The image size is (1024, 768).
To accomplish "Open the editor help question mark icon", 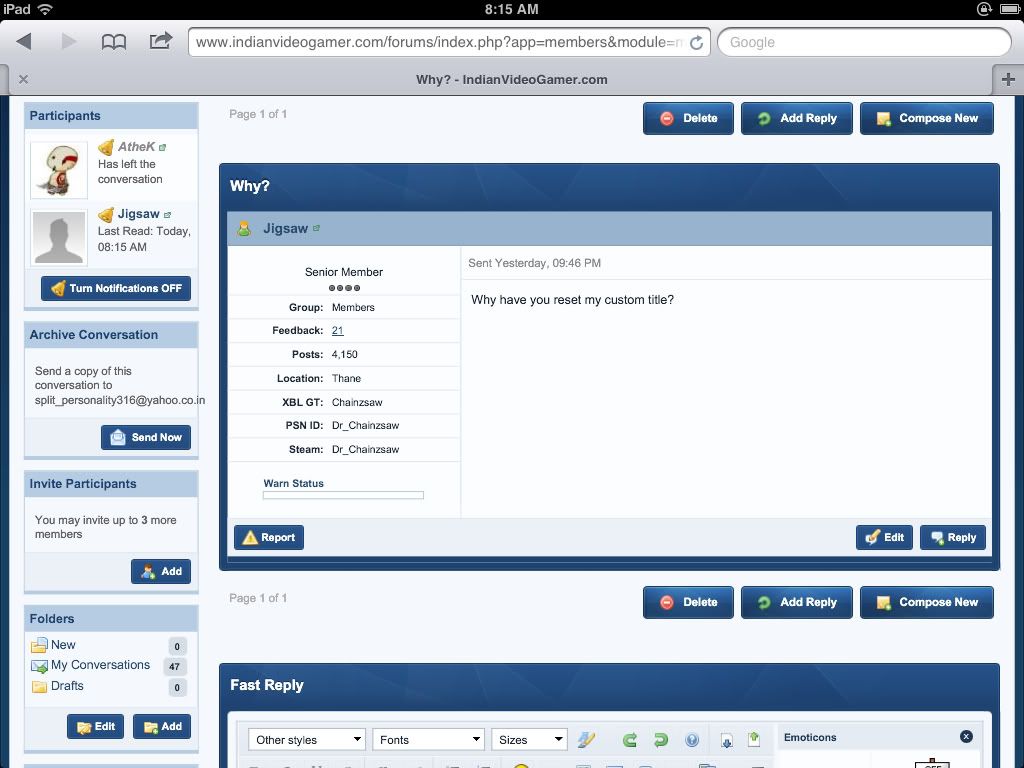I will (691, 740).
